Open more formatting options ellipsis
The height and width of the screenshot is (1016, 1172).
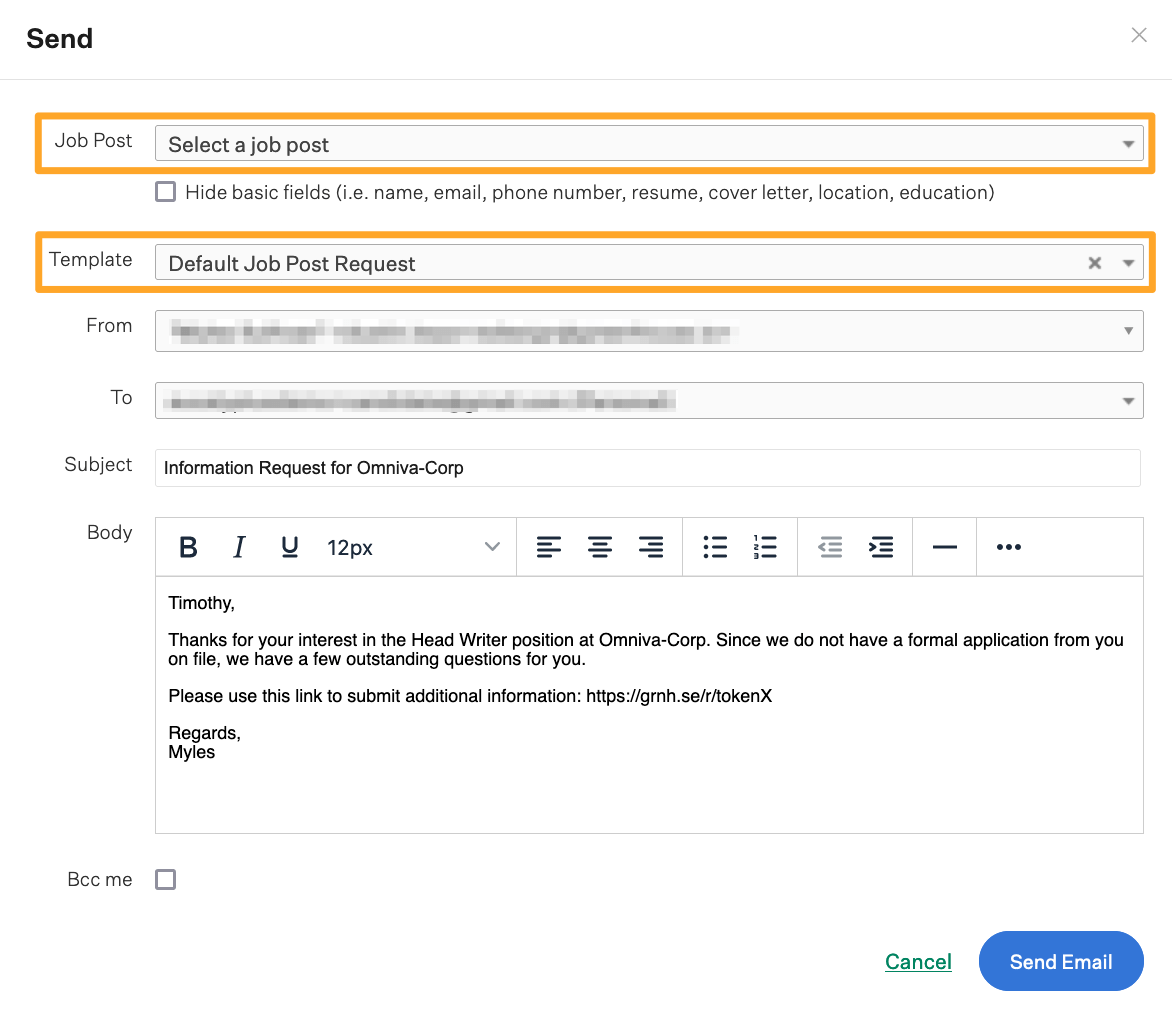pyautogui.click(x=1009, y=547)
